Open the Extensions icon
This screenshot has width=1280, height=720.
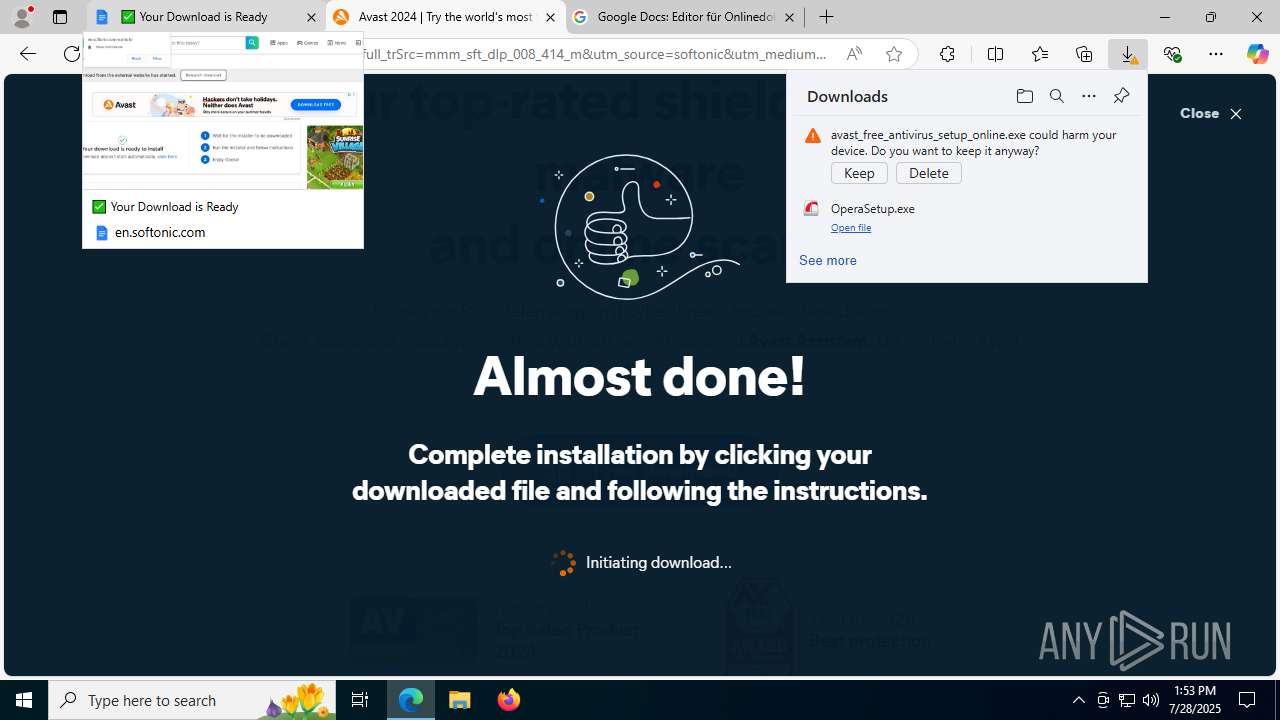[x=947, y=54]
